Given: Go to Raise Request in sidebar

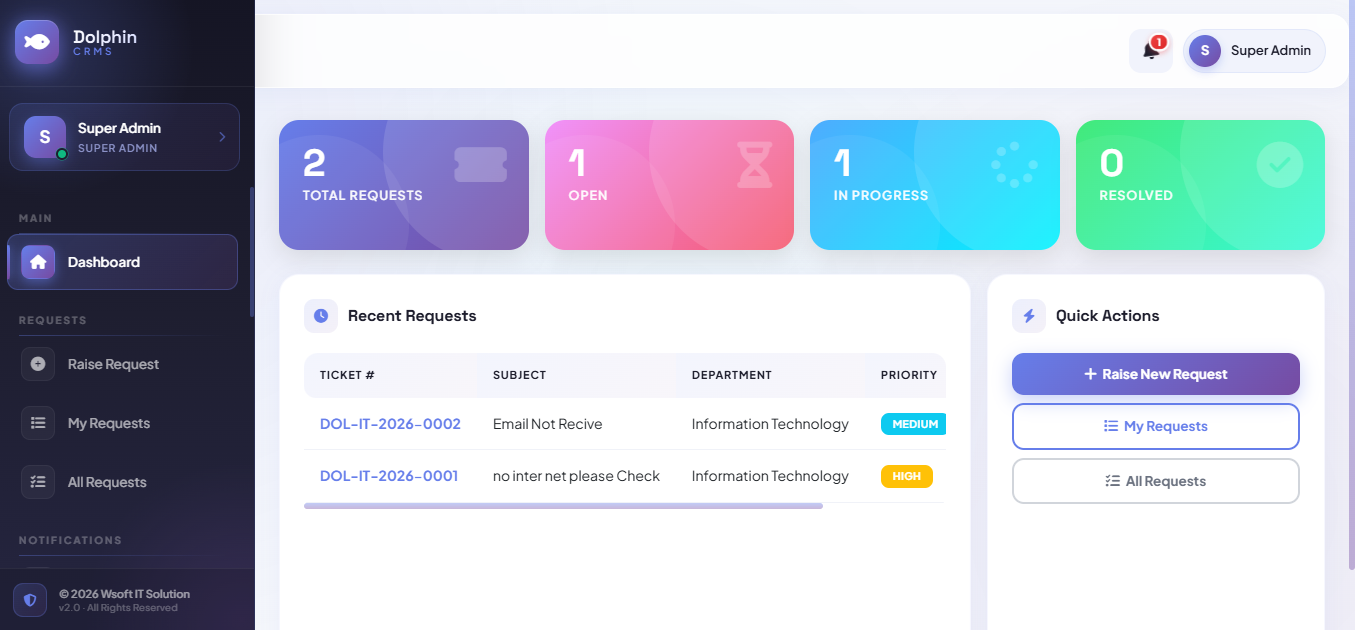Looking at the screenshot, I should (122, 364).
